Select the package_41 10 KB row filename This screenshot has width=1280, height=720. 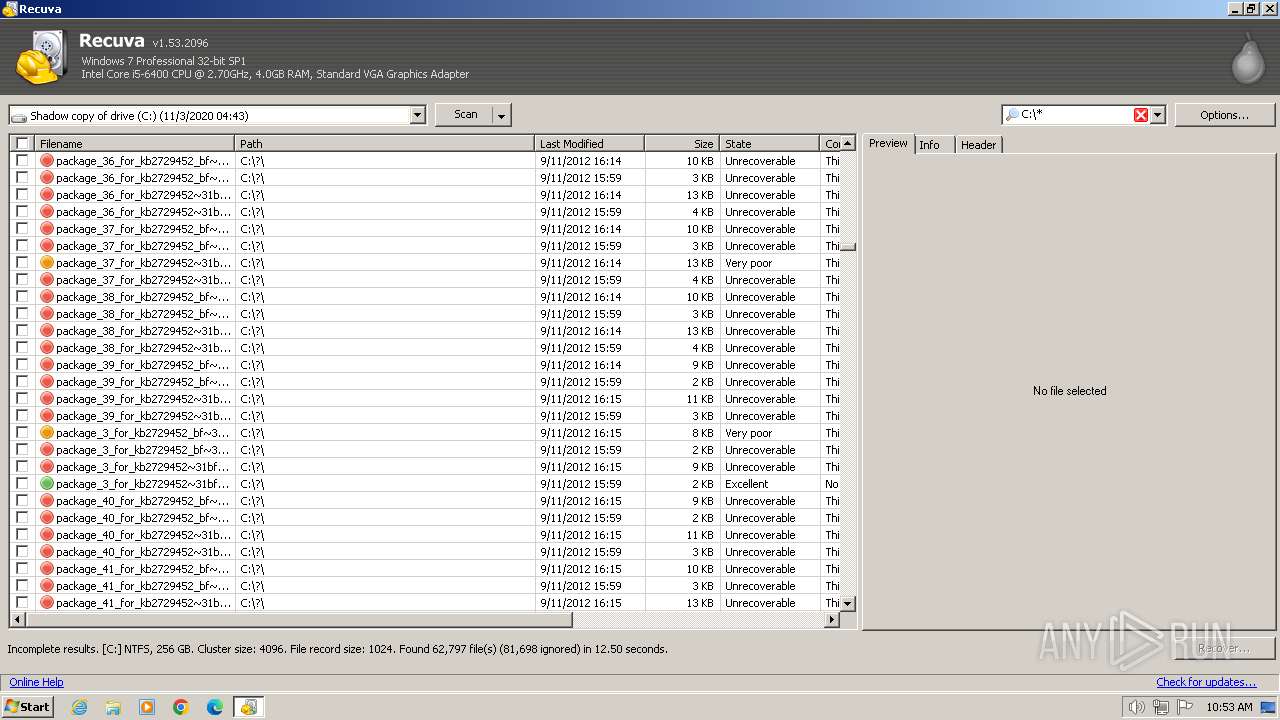(142, 569)
